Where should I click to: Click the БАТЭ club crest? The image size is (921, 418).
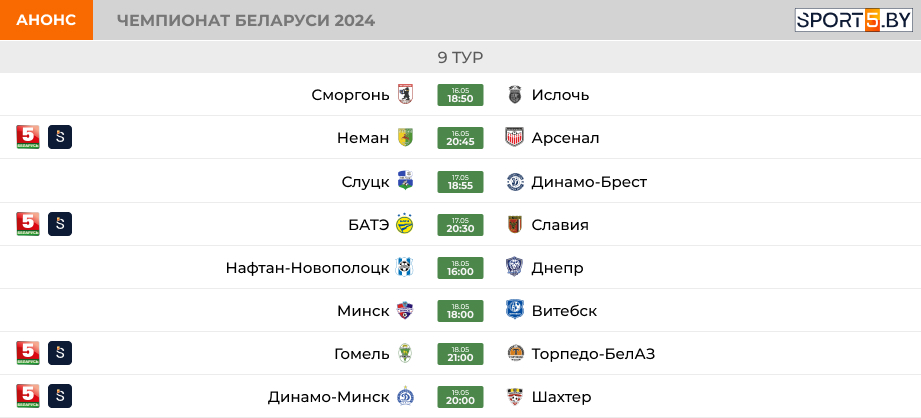(405, 224)
